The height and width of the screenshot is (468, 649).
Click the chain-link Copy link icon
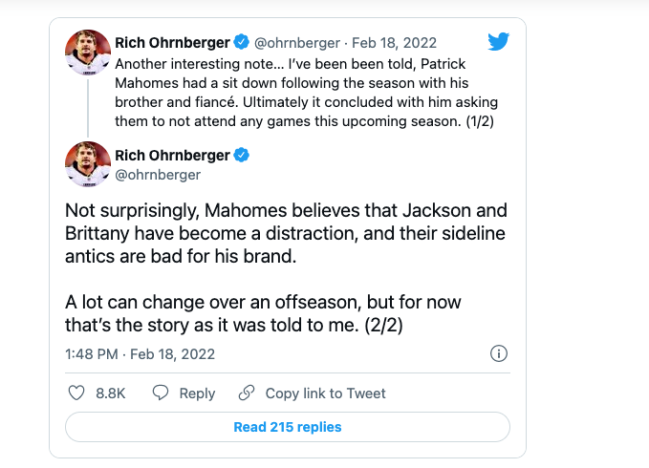246,393
